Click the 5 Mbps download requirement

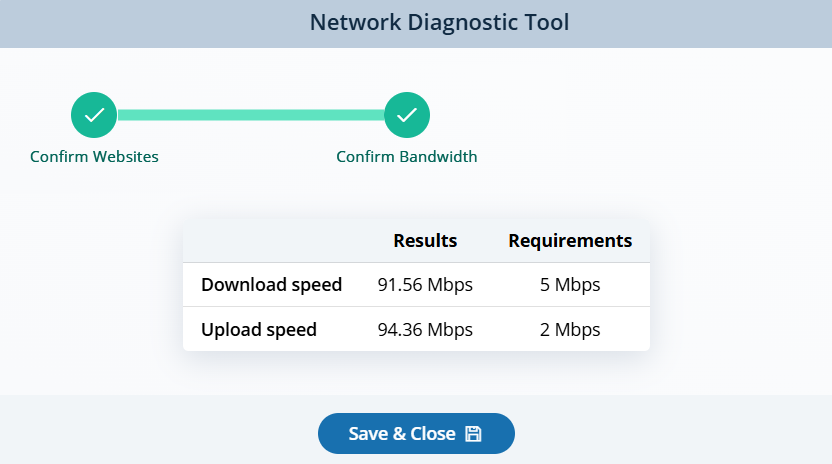pyautogui.click(x=570, y=285)
